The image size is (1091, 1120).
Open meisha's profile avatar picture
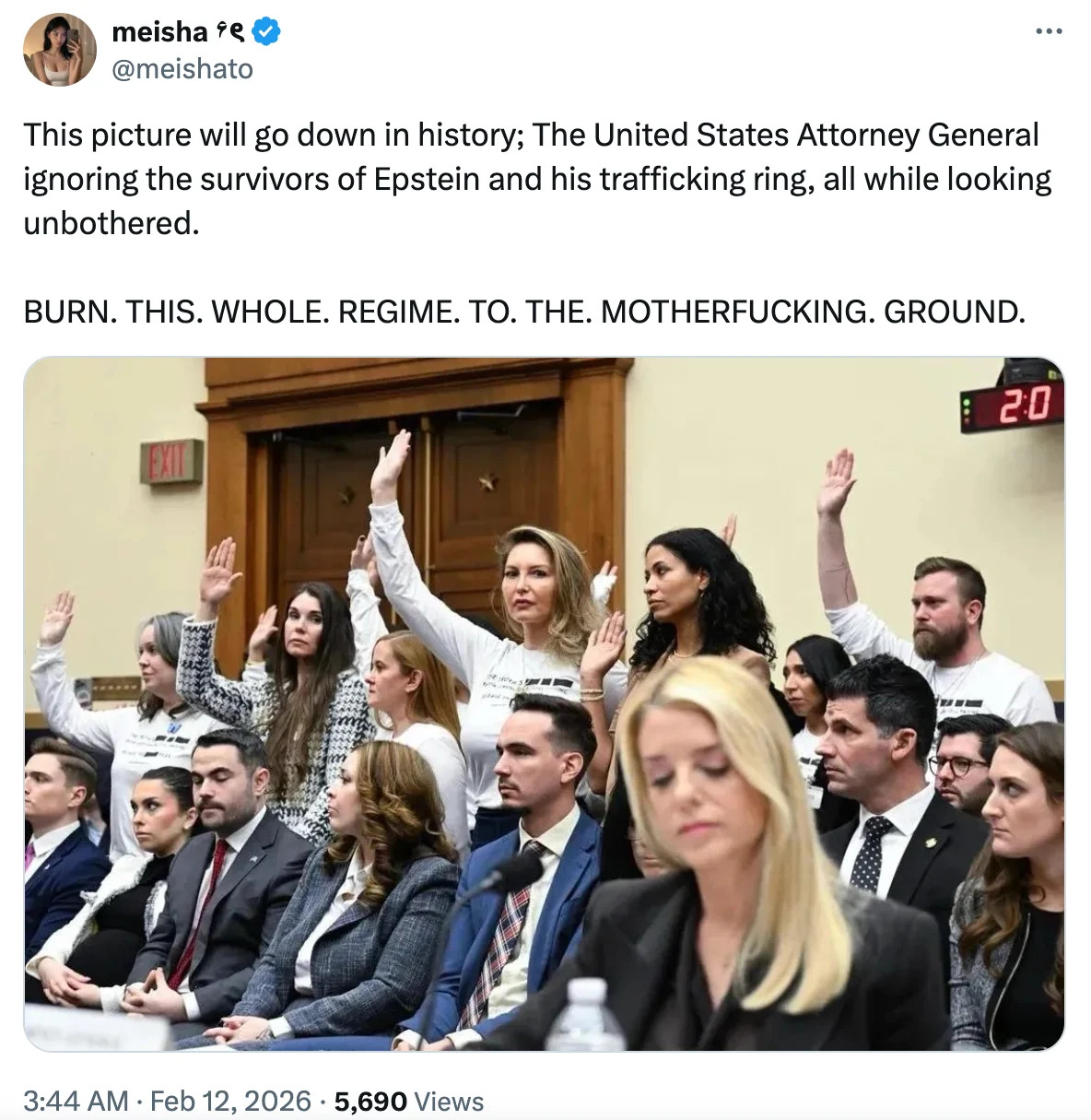pyautogui.click(x=61, y=50)
